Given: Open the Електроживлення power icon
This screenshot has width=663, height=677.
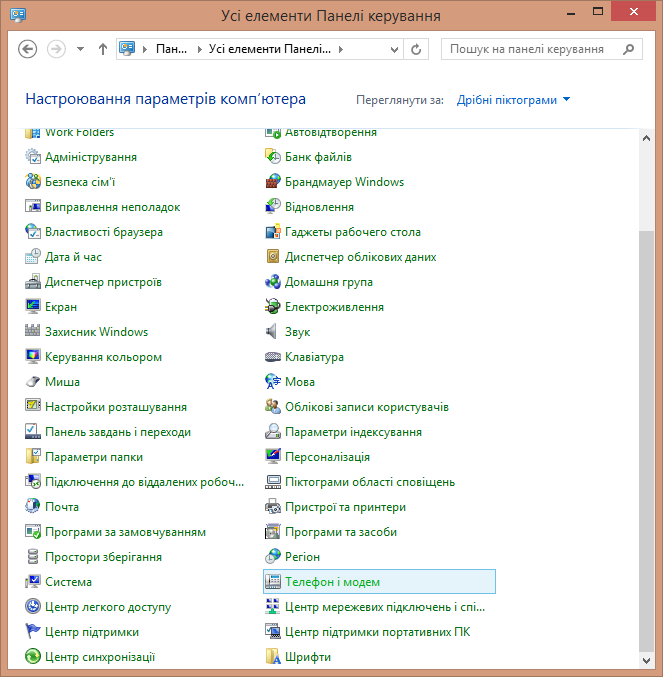Looking at the screenshot, I should point(273,307).
